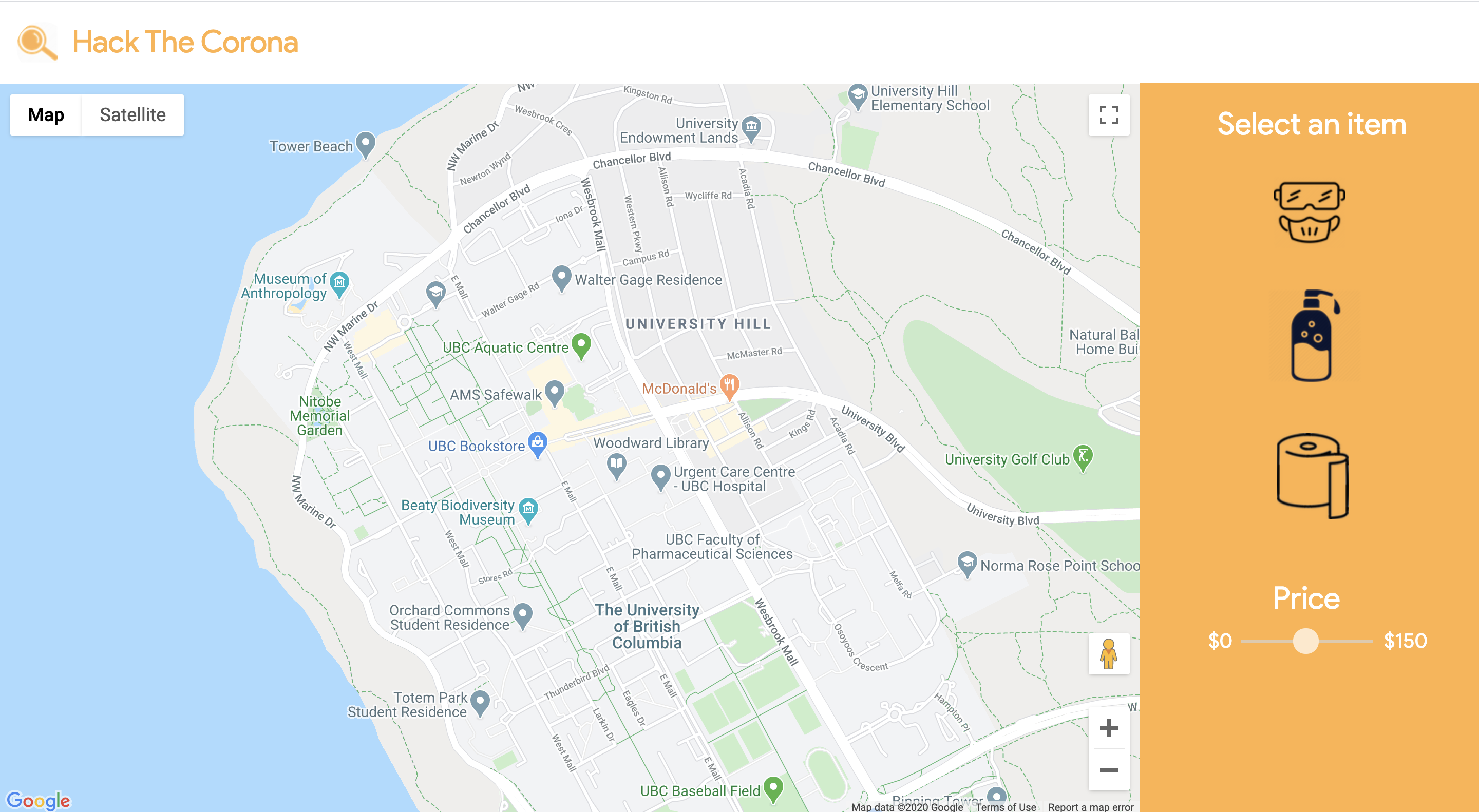1479x812 pixels.
Task: Zoom in on the map
Action: [x=1109, y=728]
